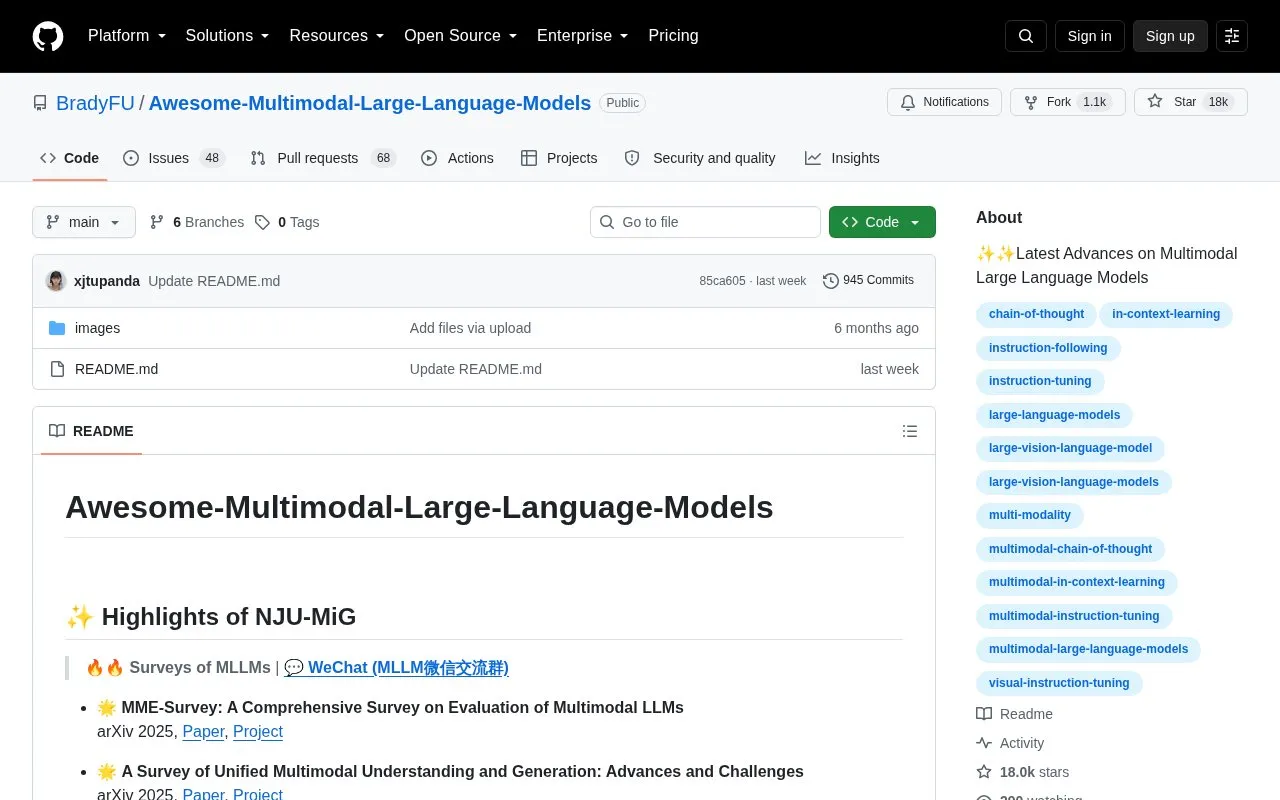Click the in-context-learning topic tag
This screenshot has width=1280, height=800.
(x=1166, y=314)
